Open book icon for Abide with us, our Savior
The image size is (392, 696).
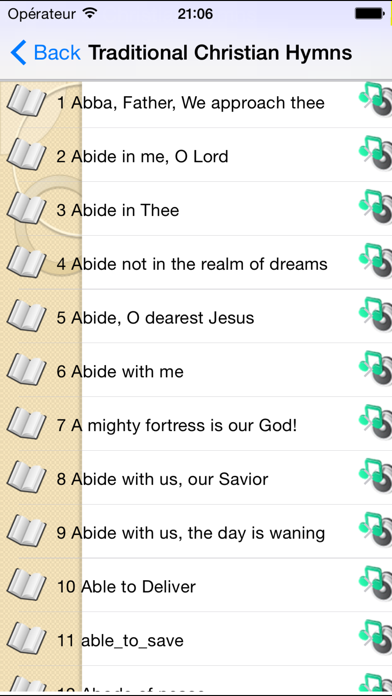click(x=27, y=477)
